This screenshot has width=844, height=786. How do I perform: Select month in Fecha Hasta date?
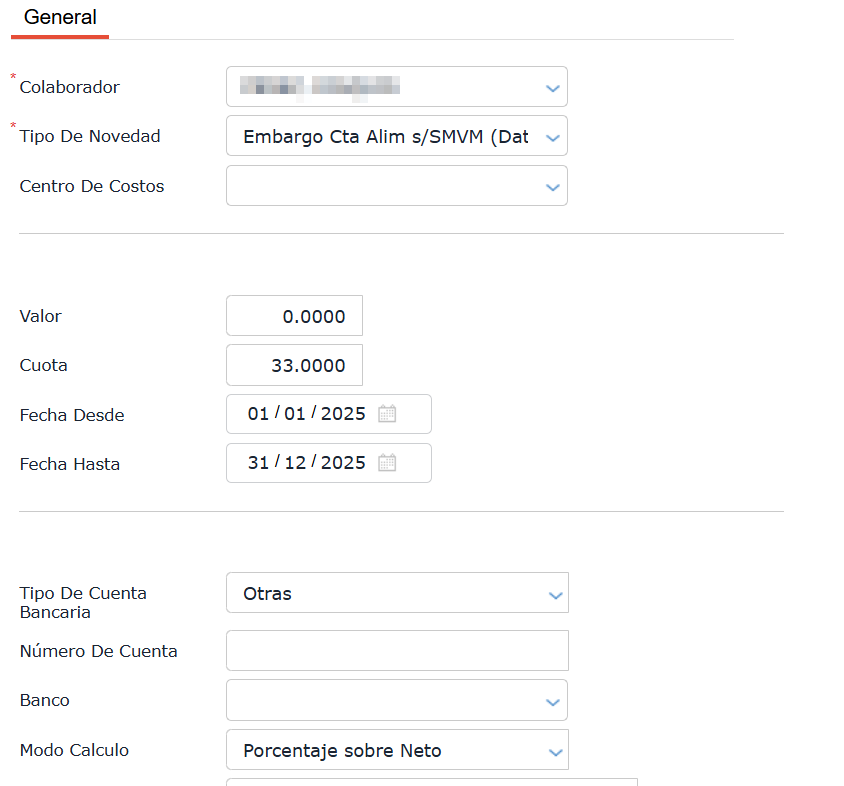coord(295,463)
